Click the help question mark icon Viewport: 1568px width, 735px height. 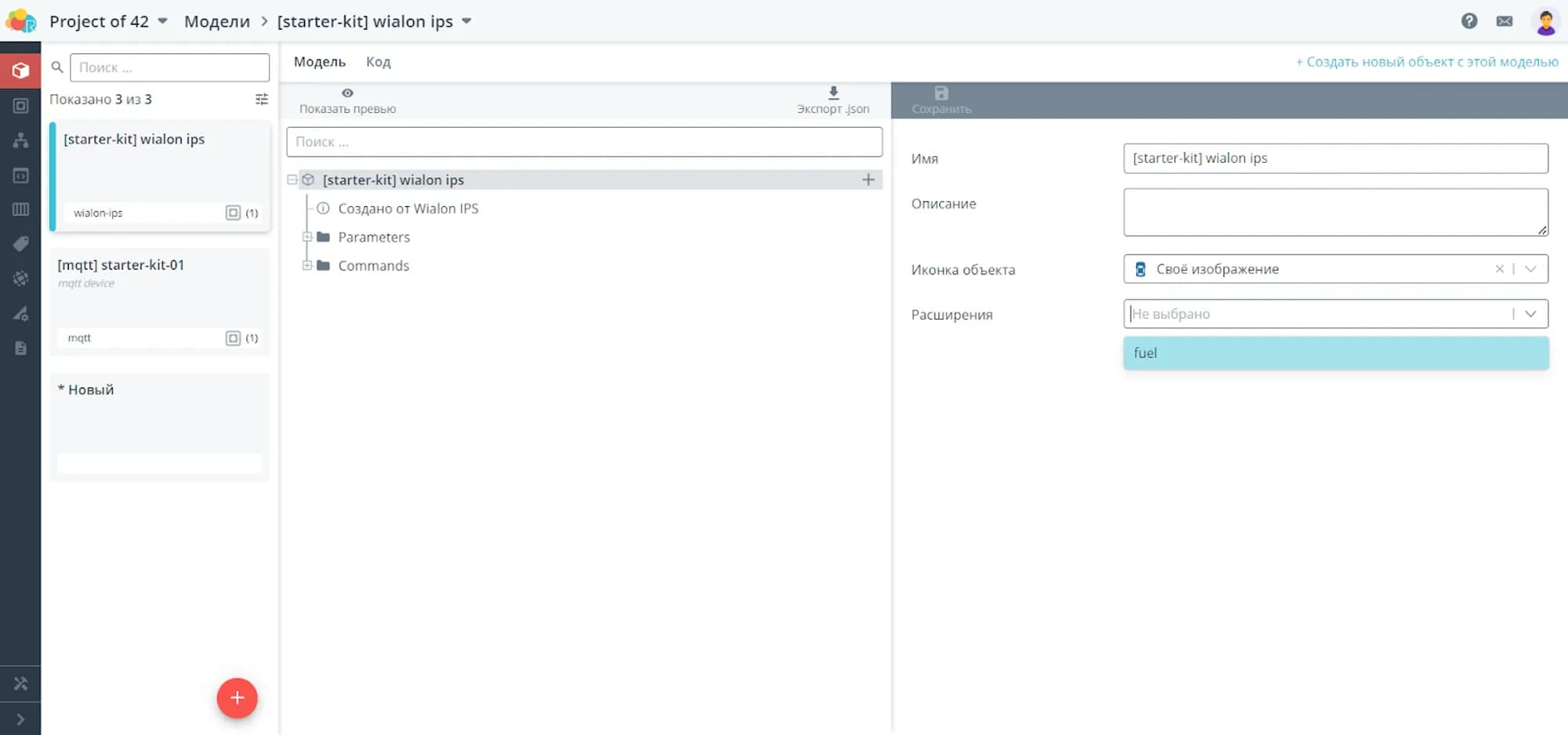tap(1469, 21)
